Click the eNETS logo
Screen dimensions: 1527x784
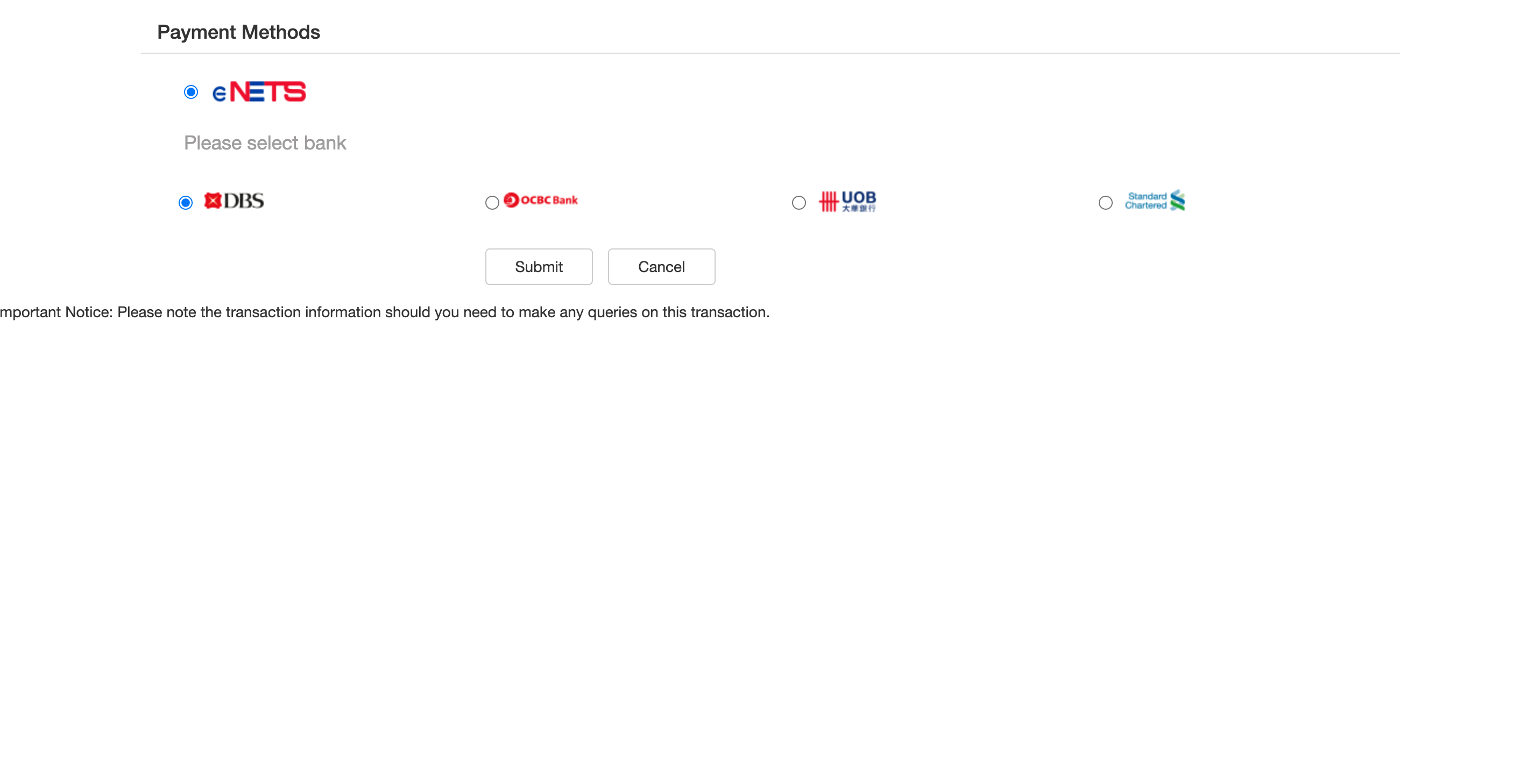click(259, 92)
